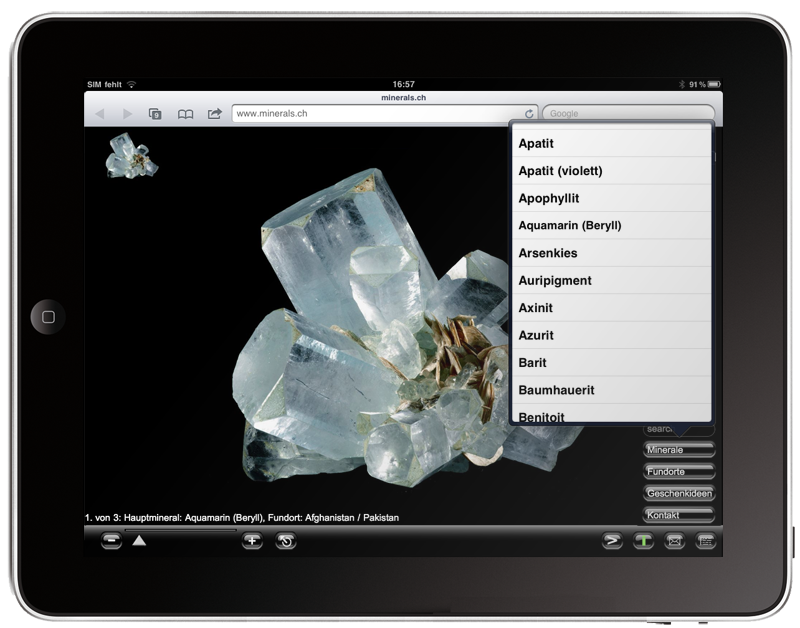The image size is (800, 628).
Task: Open the Minerale button
Action: point(679,449)
